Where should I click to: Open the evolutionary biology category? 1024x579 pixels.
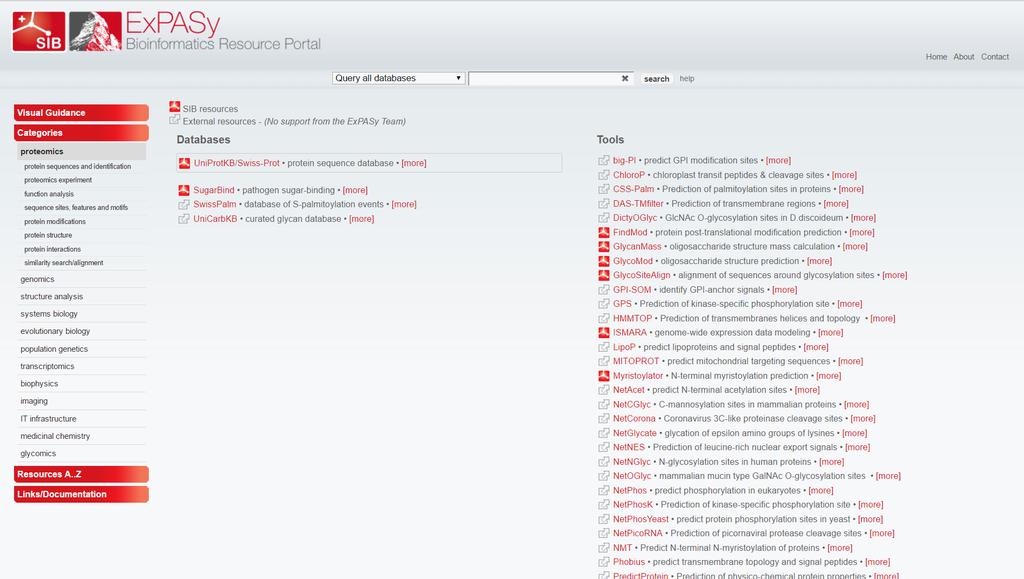coord(55,332)
